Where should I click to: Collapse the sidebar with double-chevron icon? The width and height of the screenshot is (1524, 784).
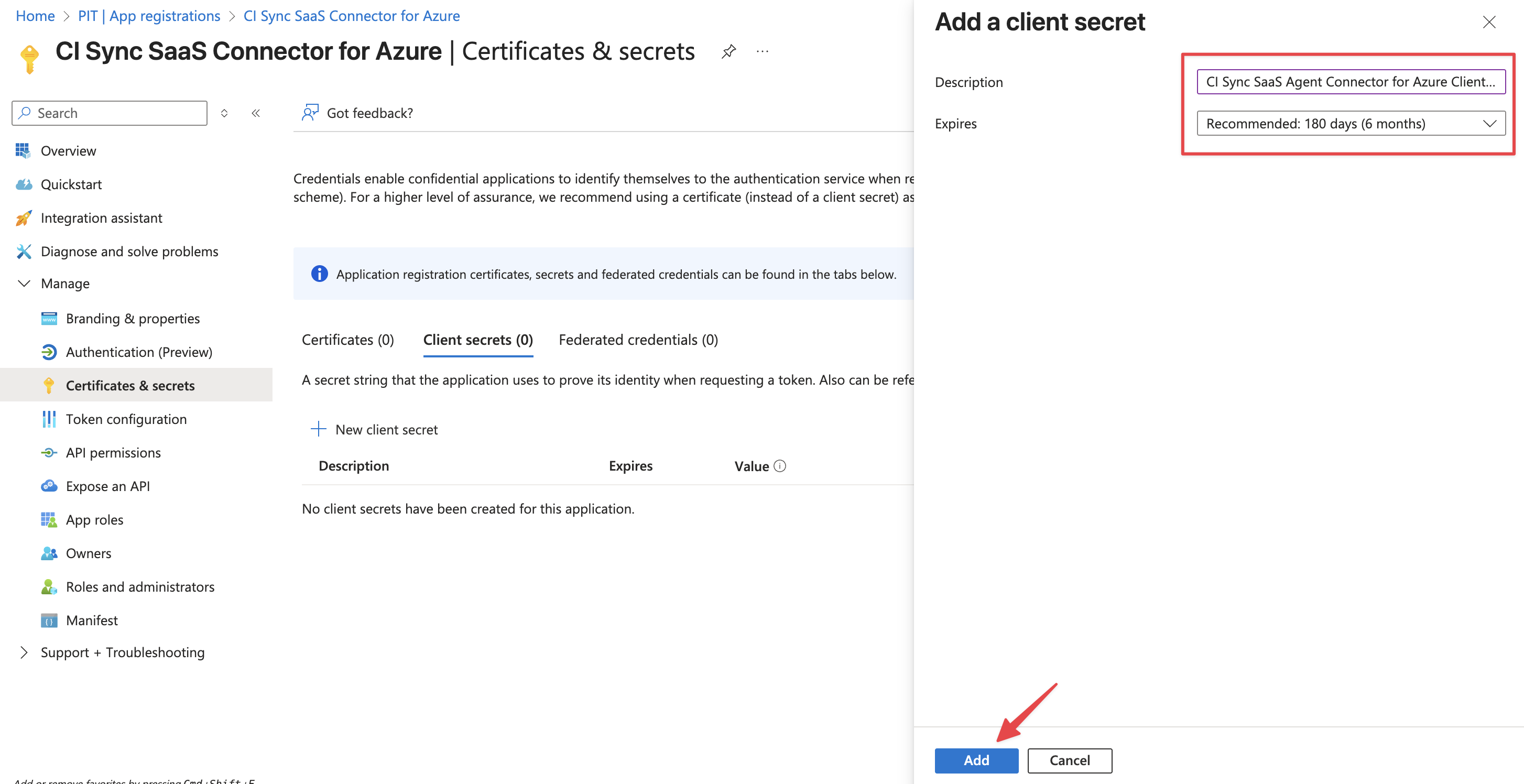click(256, 113)
